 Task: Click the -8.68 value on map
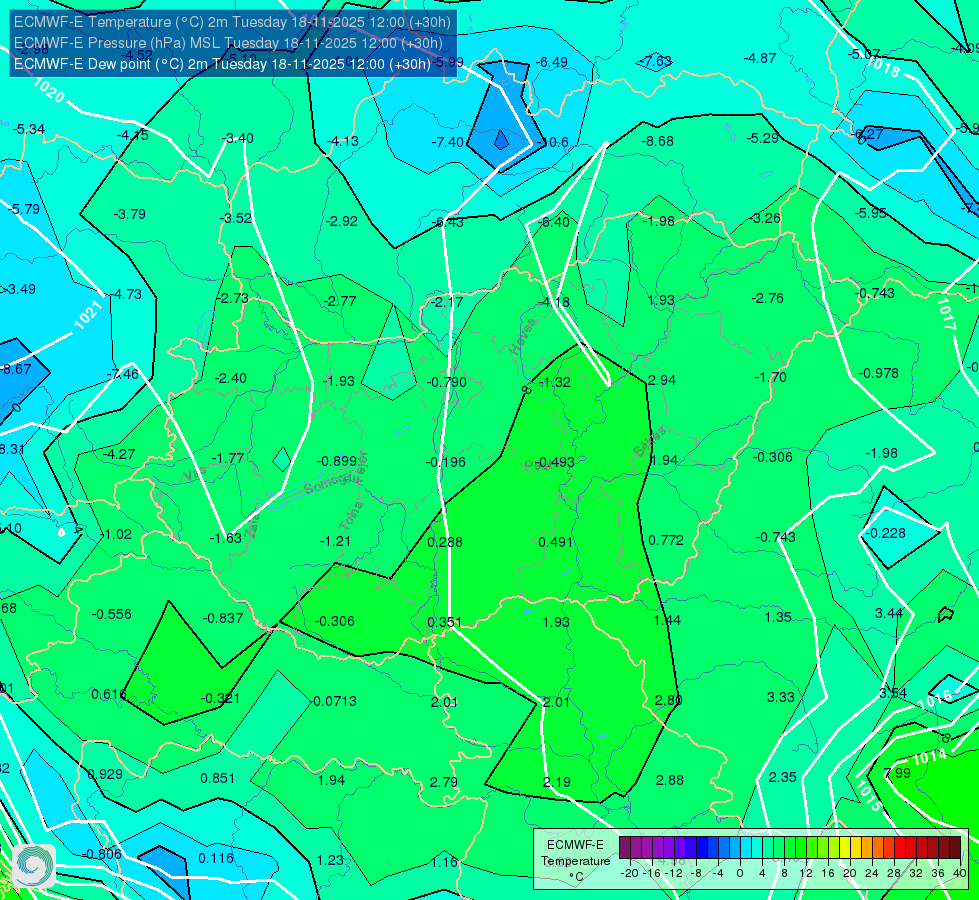pyautogui.click(x=657, y=141)
